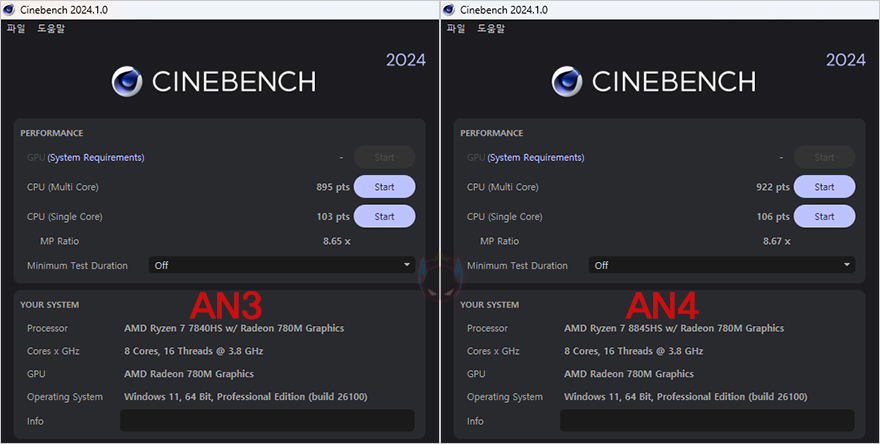Viewport: 880px width, 444px height.
Task: Click Cinebench app icon in right window title bar
Action: coord(448,10)
